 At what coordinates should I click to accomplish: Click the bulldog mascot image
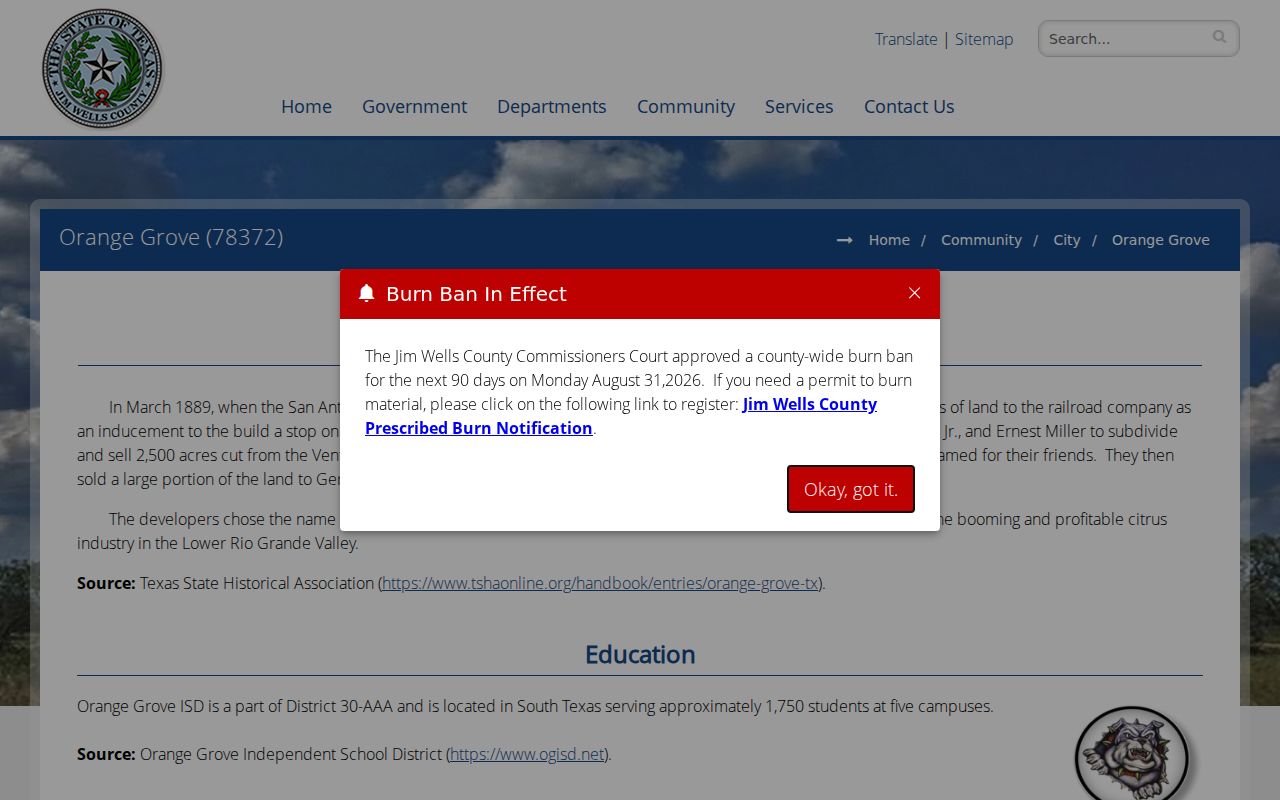click(1131, 753)
